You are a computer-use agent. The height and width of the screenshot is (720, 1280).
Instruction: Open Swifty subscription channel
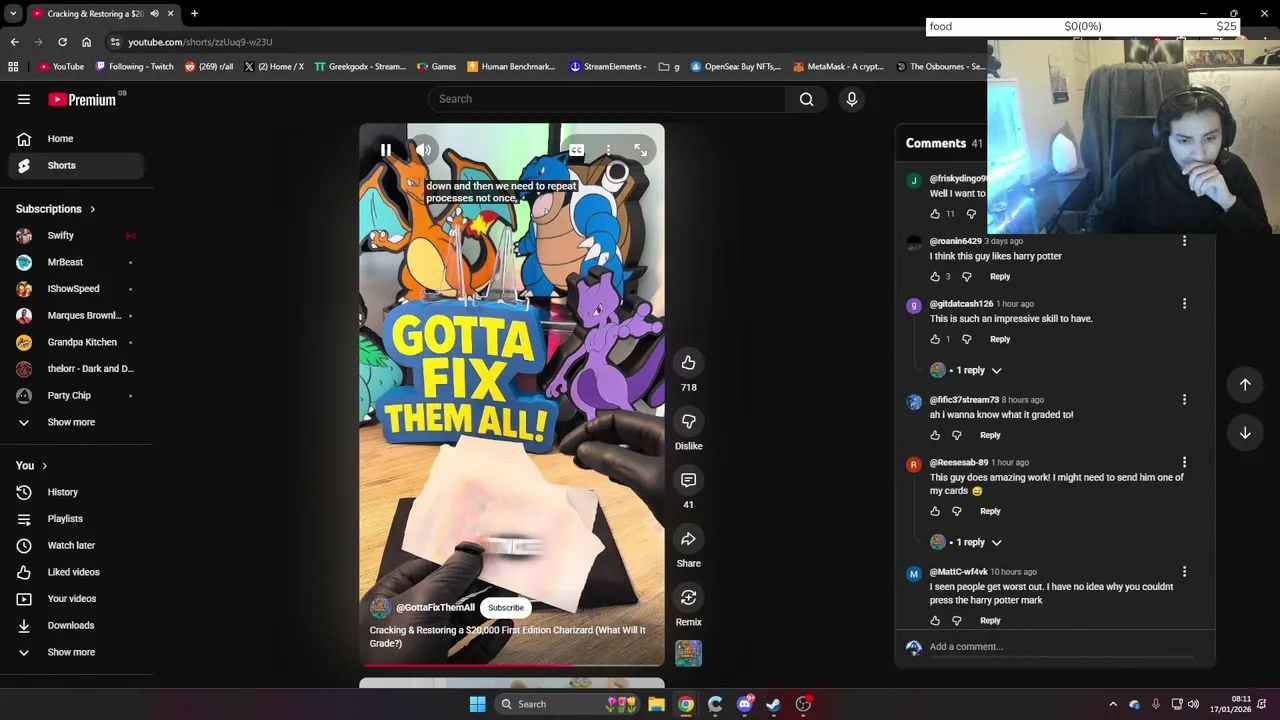coord(76,235)
